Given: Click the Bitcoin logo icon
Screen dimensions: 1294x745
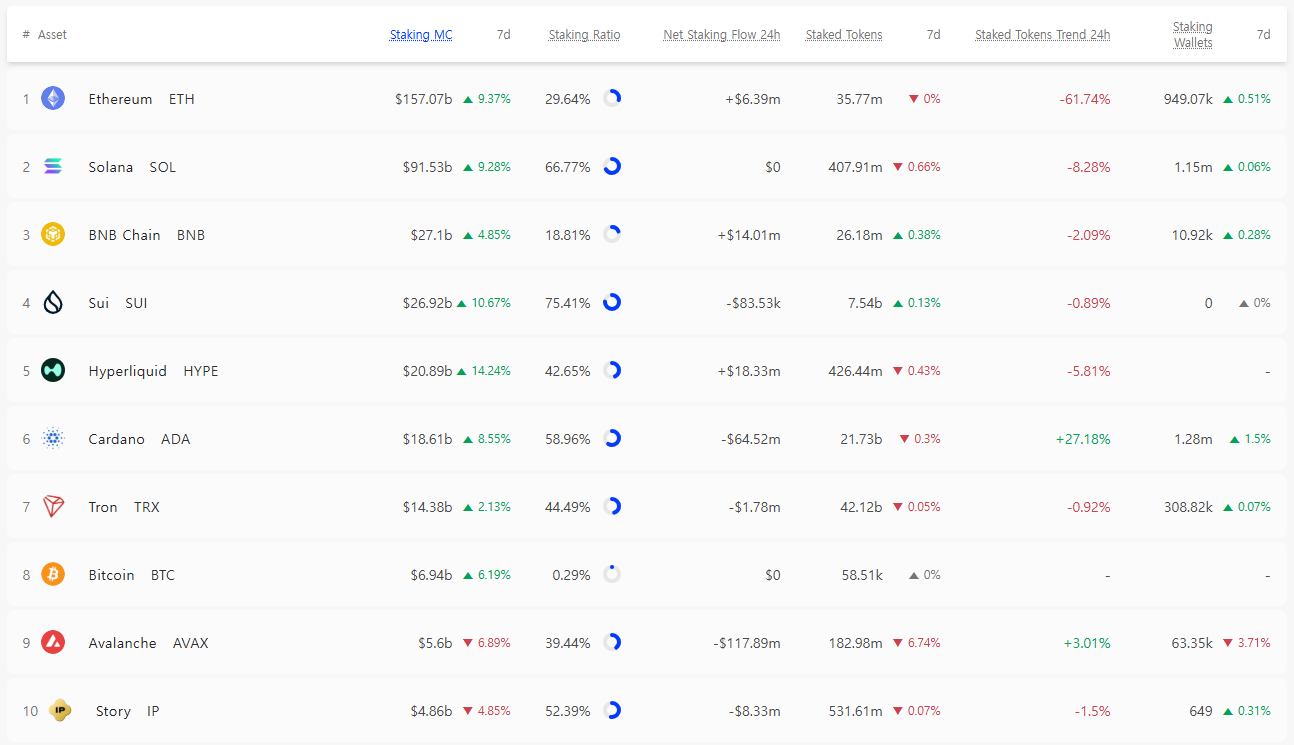Looking at the screenshot, I should pos(53,574).
